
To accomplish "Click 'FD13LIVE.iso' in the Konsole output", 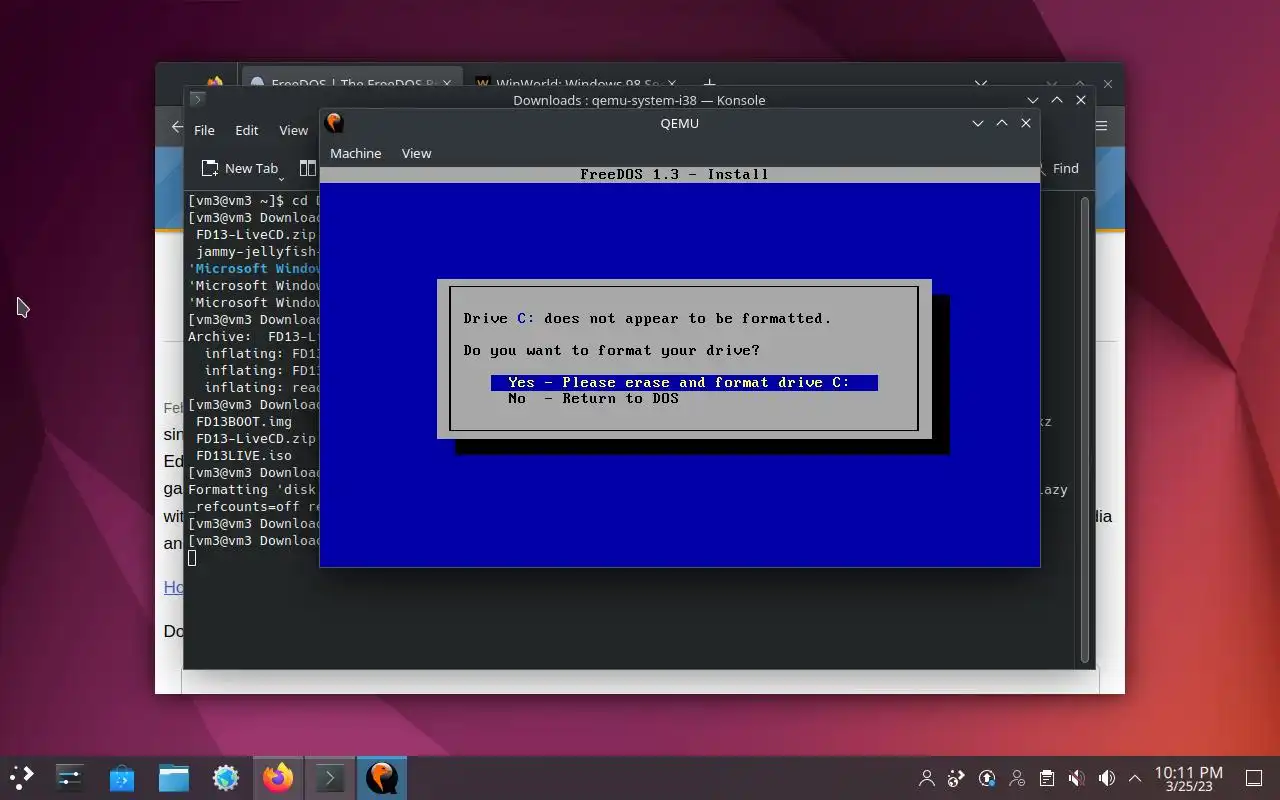I will click(x=244, y=455).
